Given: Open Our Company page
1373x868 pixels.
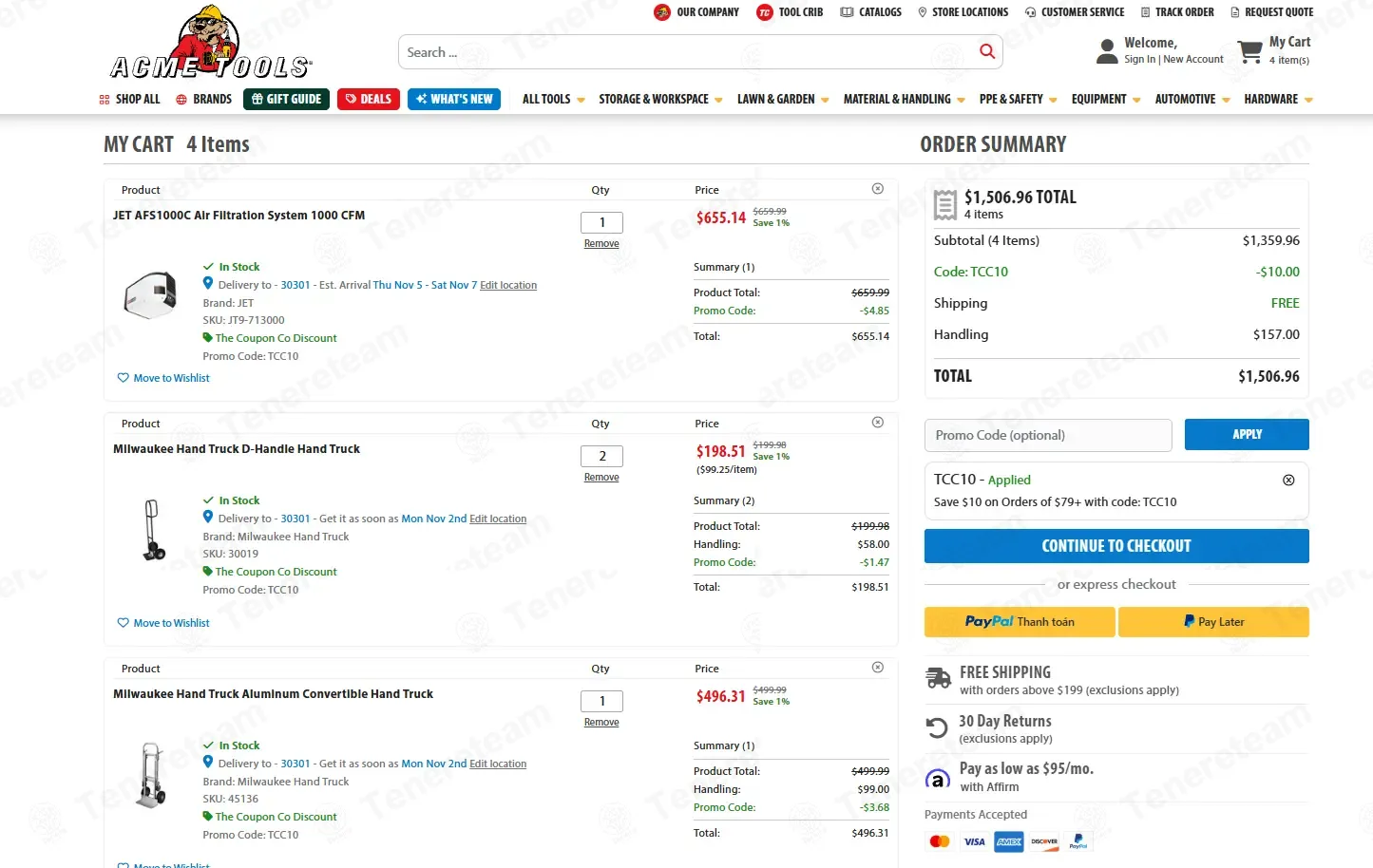Looking at the screenshot, I should click(696, 12).
